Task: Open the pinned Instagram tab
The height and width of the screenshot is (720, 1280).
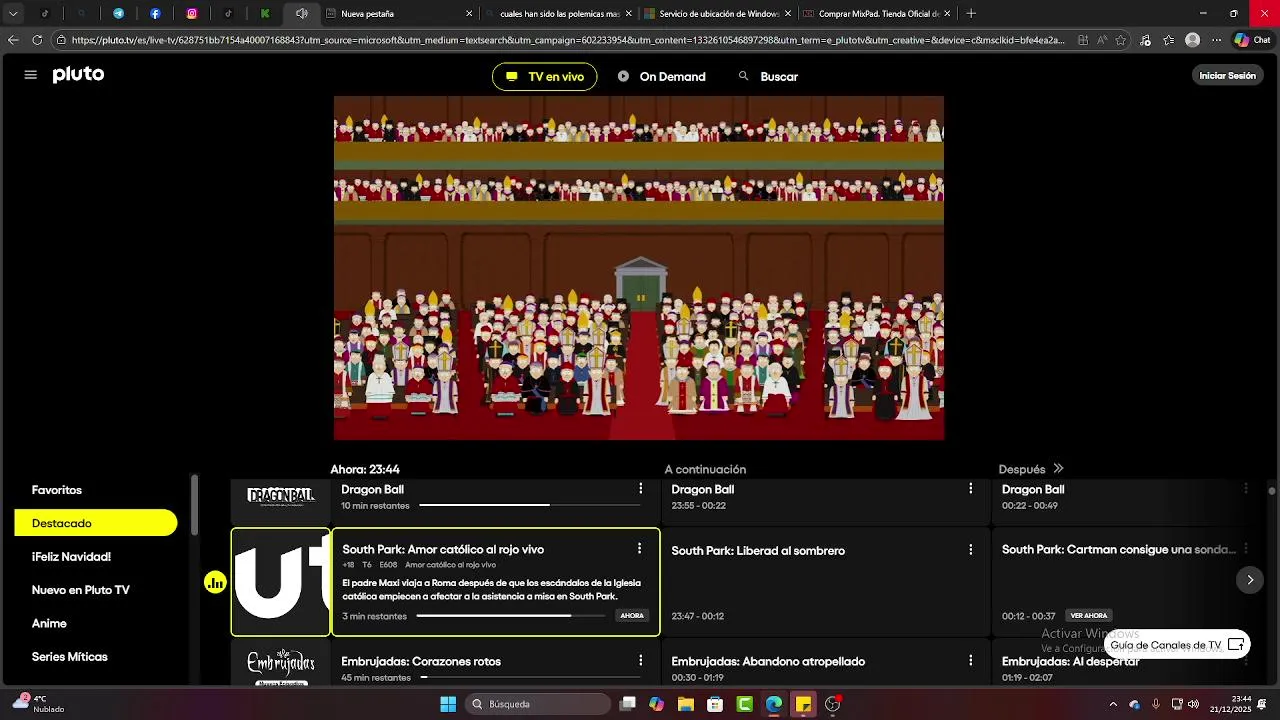Action: (192, 14)
